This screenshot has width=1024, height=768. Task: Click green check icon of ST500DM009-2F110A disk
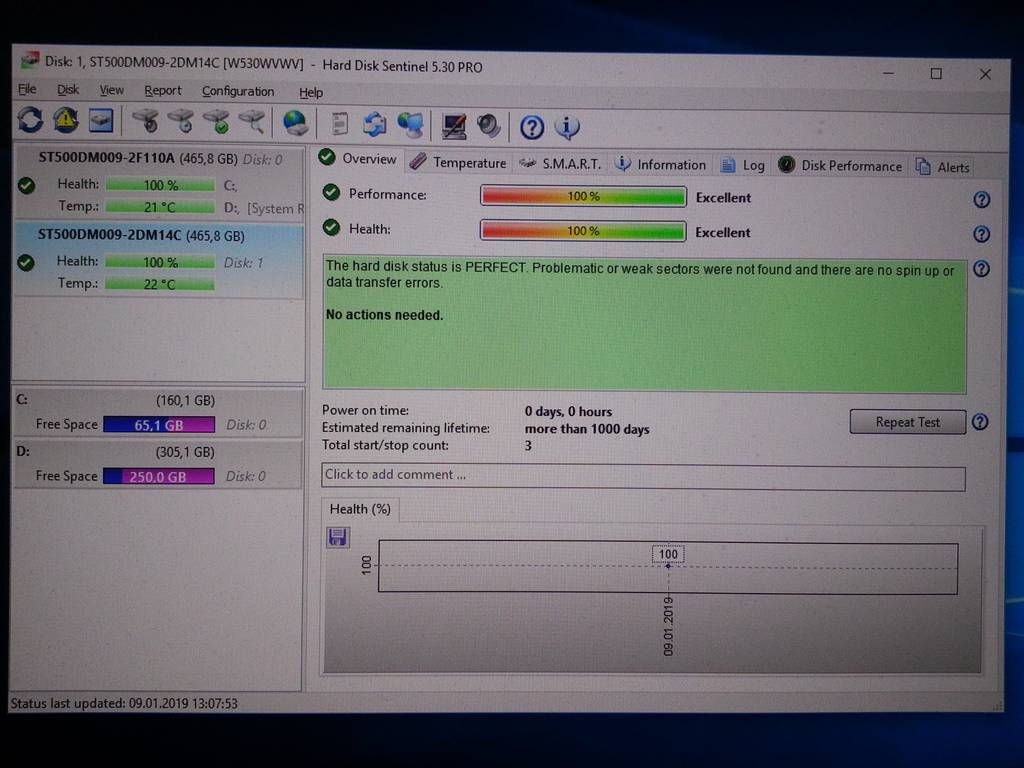(x=26, y=185)
